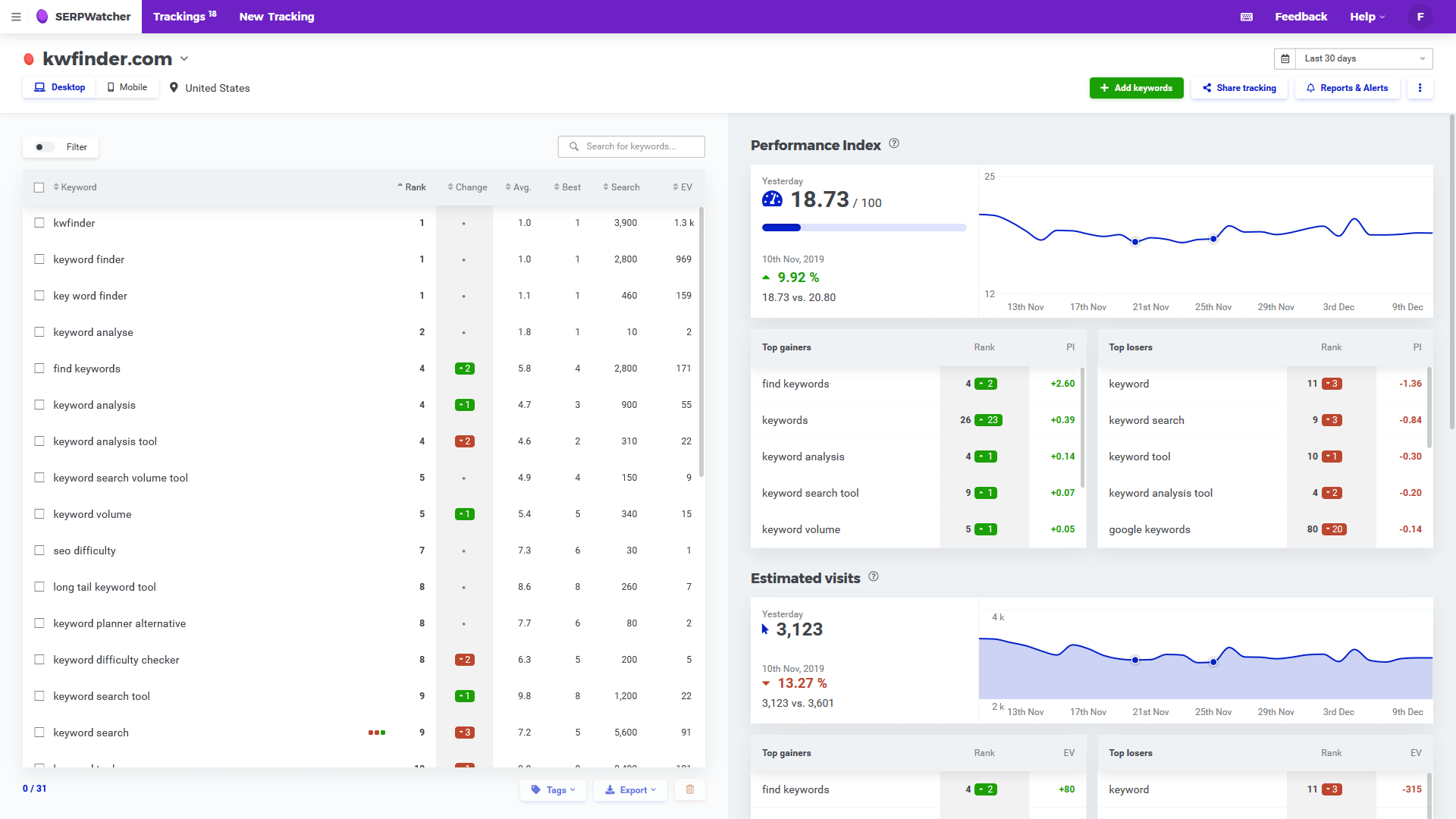Image resolution: width=1456 pixels, height=819 pixels.
Task: Click the blue Performance Index progress bar
Action: click(780, 227)
